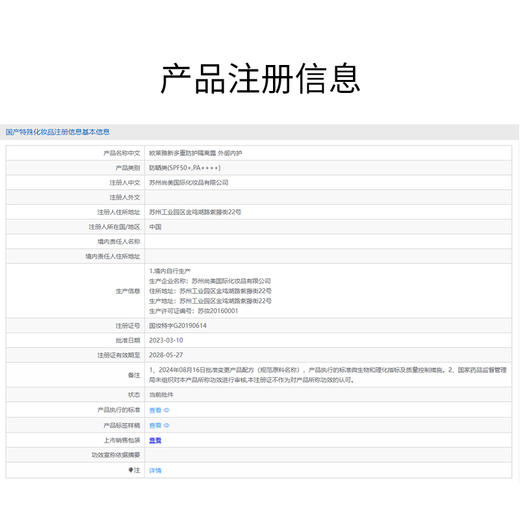Select the expiry date 2028-05-27

pos(166,355)
